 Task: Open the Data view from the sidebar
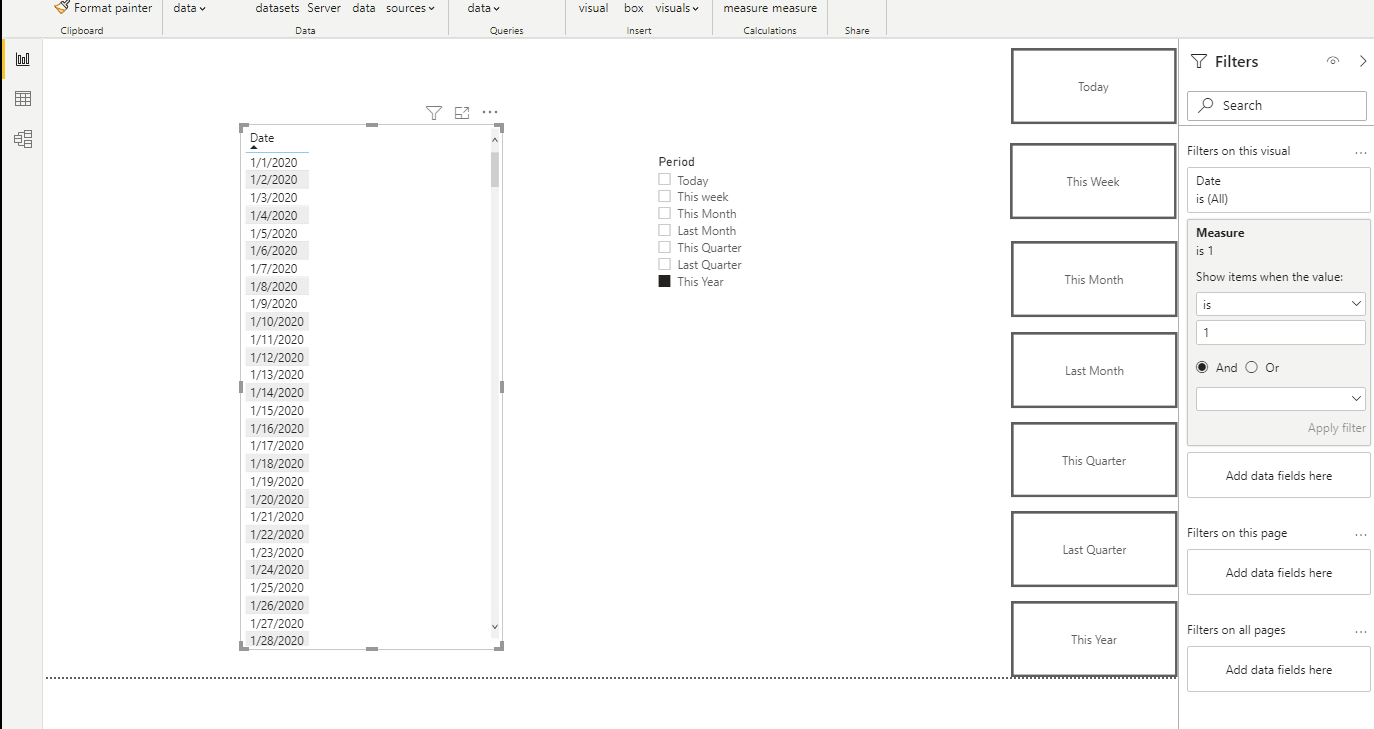tap(23, 98)
